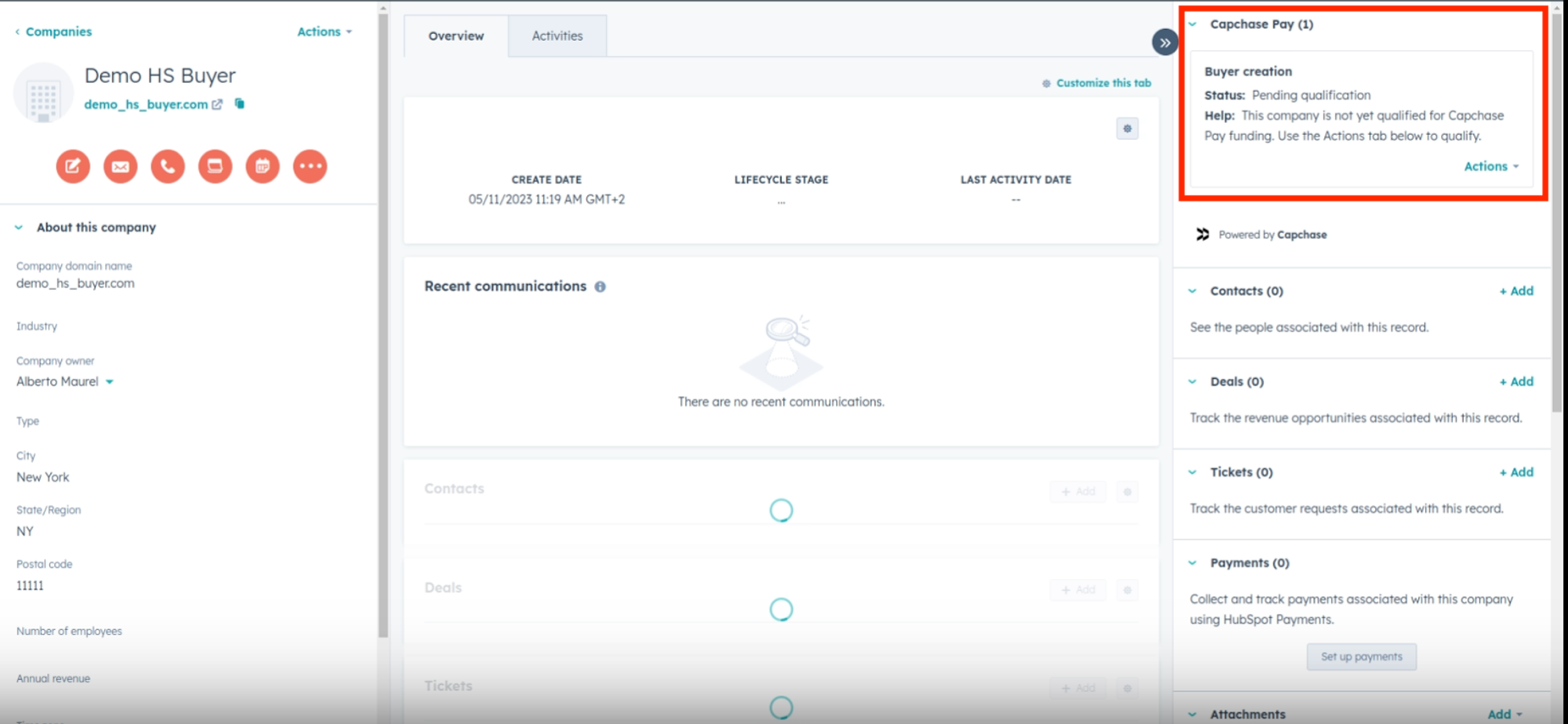Screen dimensions: 1568x724
Task: Click the LIFECYCLE STAGE label
Action: pos(781,180)
